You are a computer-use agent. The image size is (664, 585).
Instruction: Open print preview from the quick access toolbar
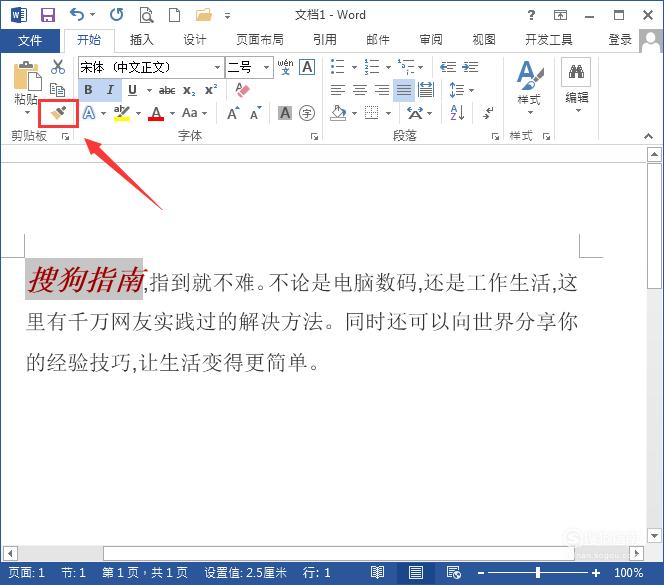147,15
